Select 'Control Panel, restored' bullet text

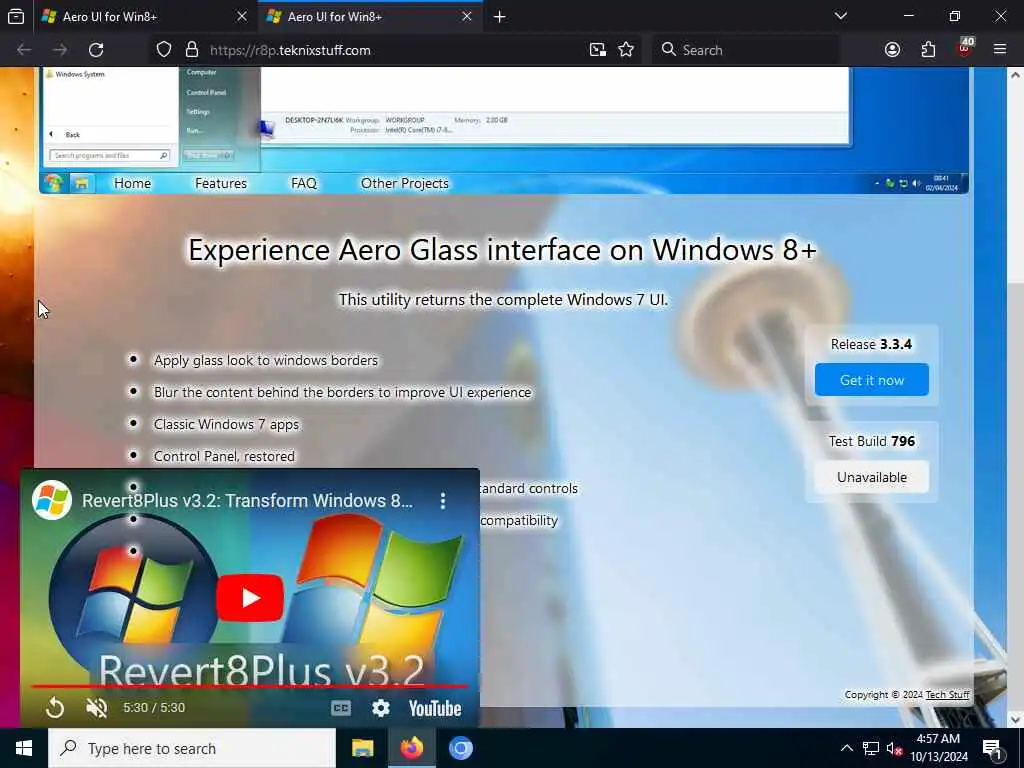click(224, 456)
